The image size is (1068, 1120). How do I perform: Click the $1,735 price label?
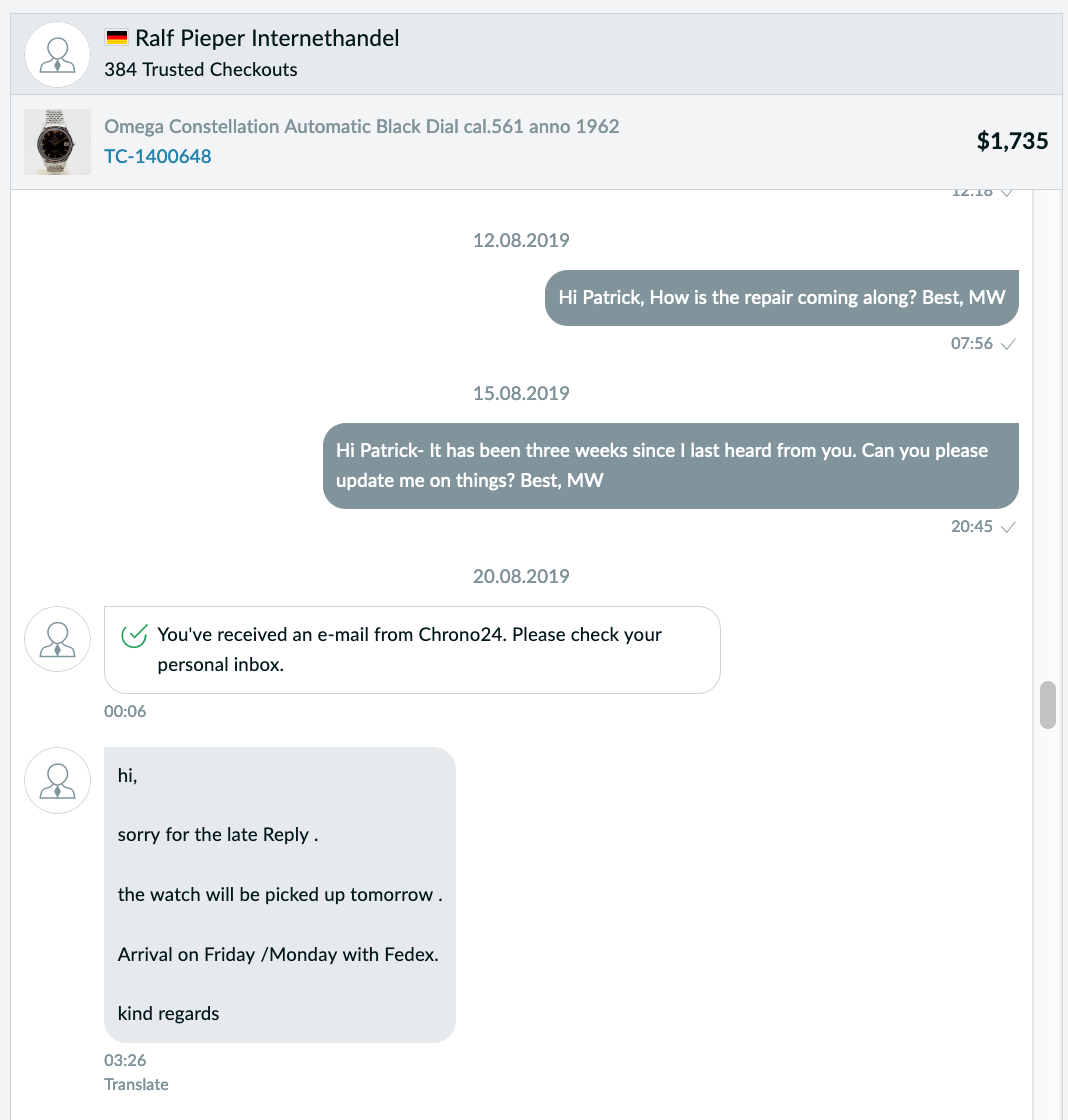(1012, 141)
